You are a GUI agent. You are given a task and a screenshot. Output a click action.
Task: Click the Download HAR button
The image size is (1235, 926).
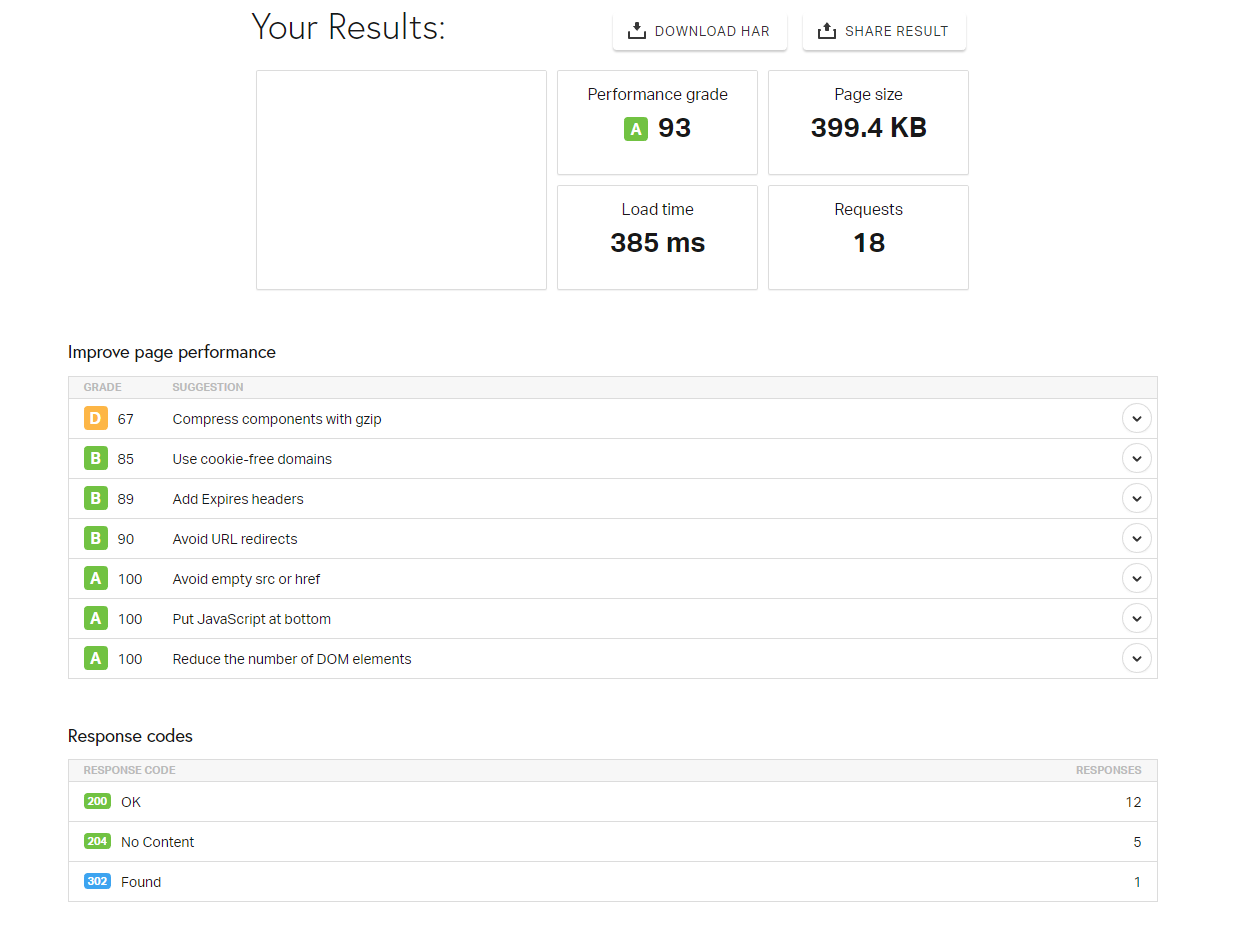[x=699, y=31]
